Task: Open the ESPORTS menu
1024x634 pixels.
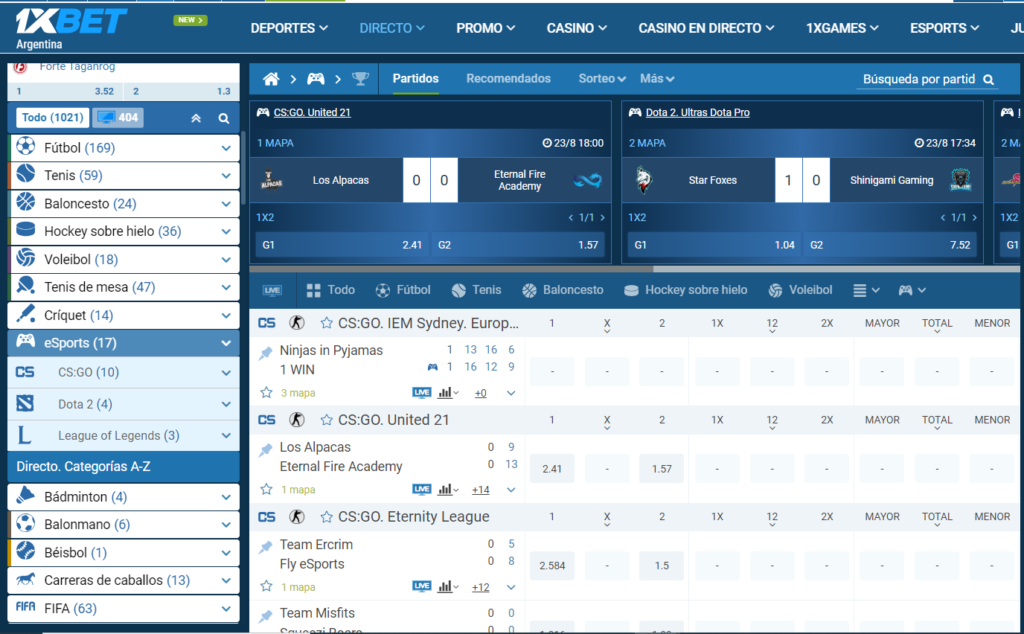Action: 944,28
